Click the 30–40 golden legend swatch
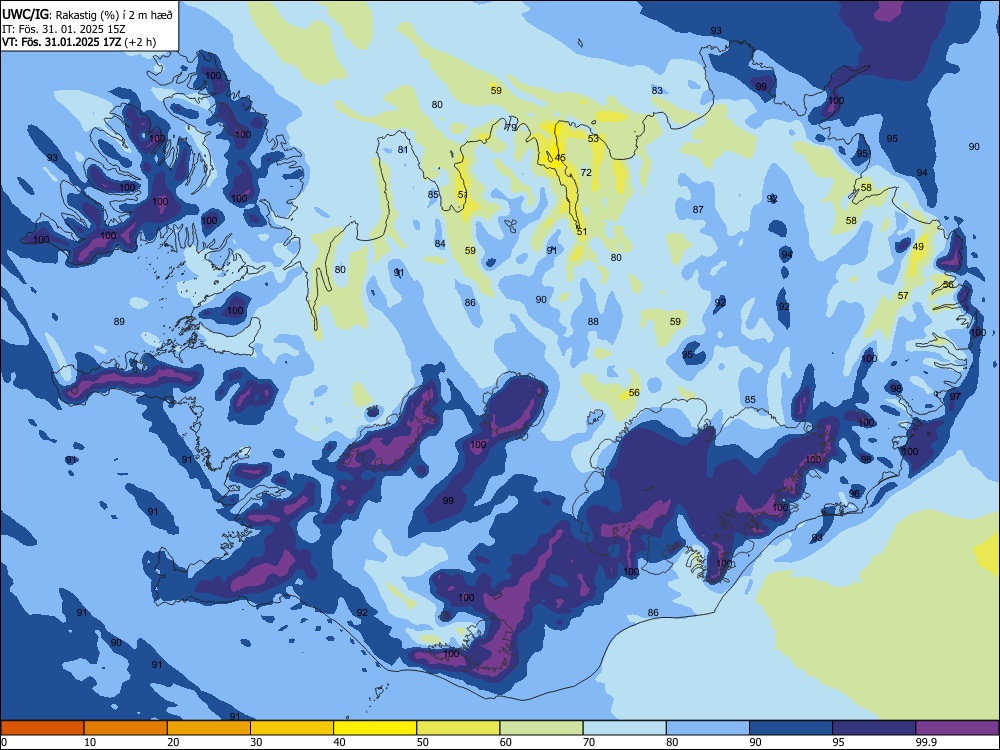 click(292, 728)
